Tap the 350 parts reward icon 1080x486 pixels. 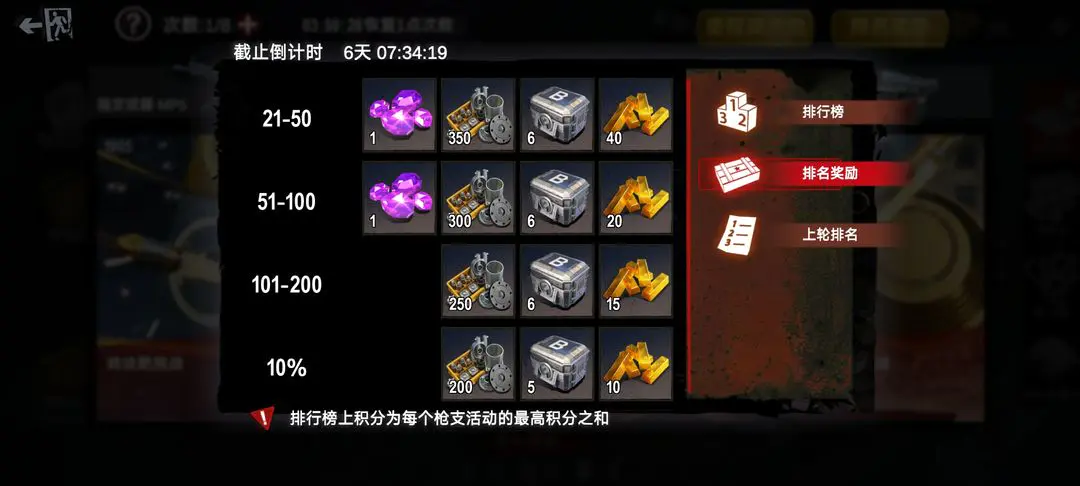click(478, 114)
